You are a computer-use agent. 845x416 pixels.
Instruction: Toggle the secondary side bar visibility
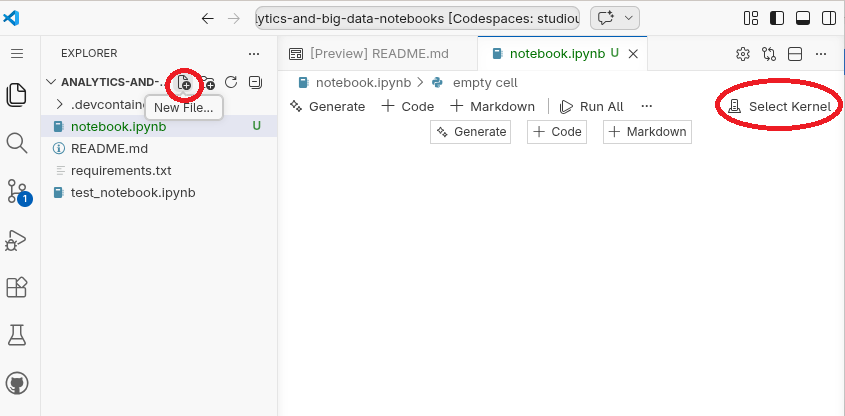click(828, 18)
